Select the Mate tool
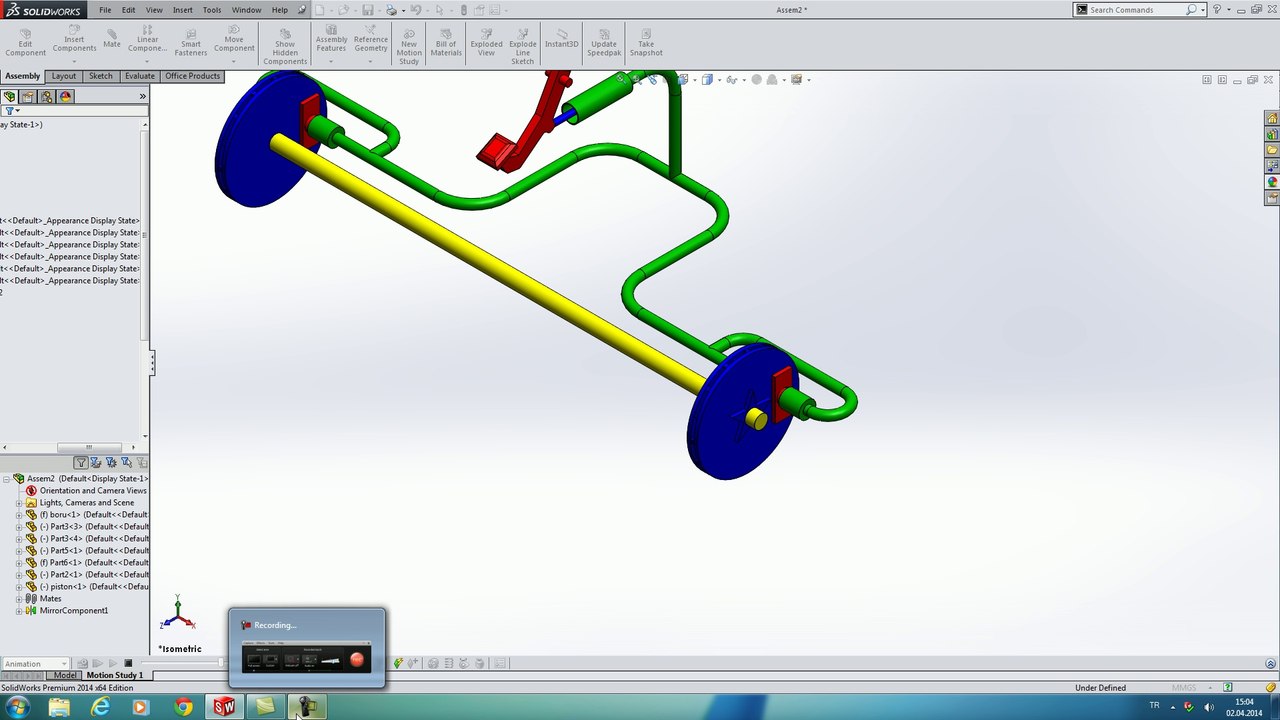This screenshot has width=1280, height=720. 111,38
